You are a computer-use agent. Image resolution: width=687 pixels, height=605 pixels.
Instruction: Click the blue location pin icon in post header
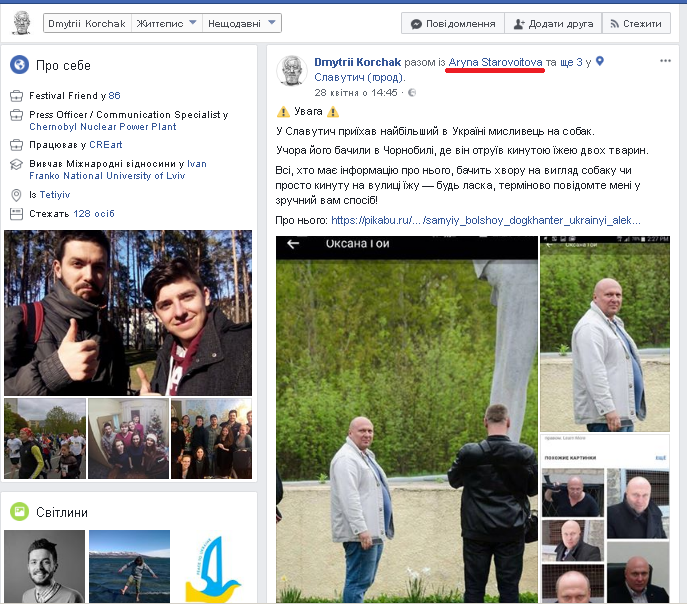pos(600,61)
